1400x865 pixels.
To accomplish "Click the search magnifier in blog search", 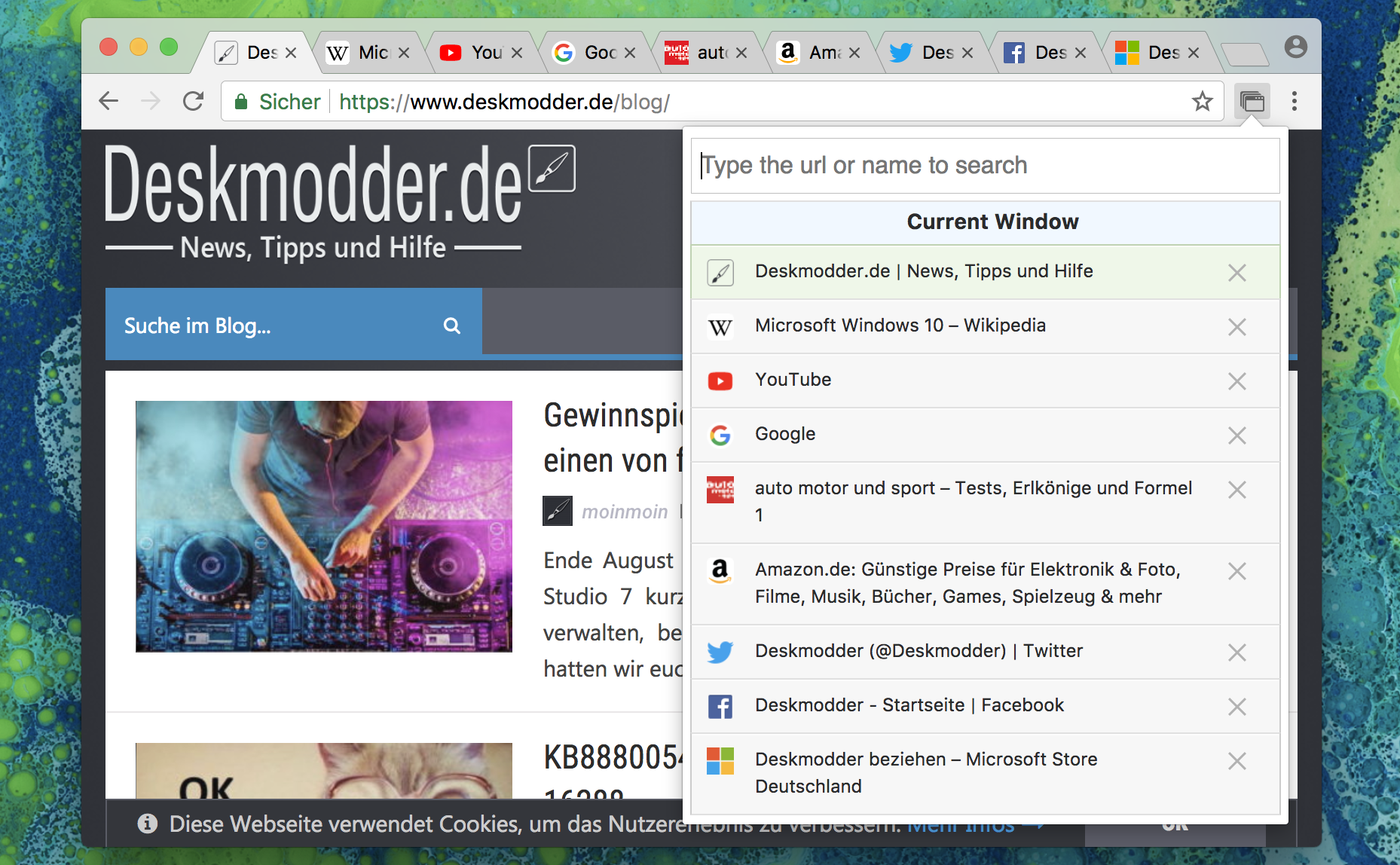I will (x=451, y=326).
